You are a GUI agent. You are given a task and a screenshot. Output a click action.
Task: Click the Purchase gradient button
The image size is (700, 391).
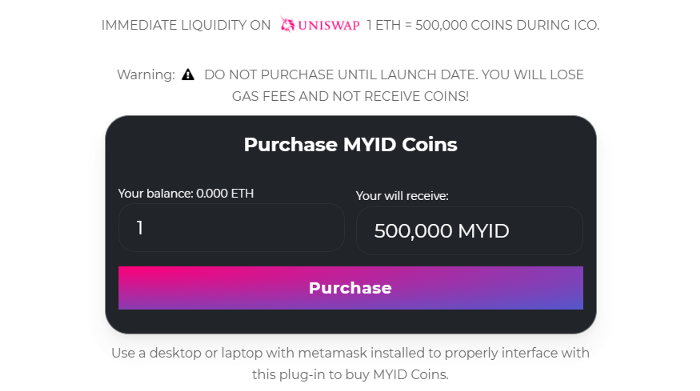click(x=350, y=288)
